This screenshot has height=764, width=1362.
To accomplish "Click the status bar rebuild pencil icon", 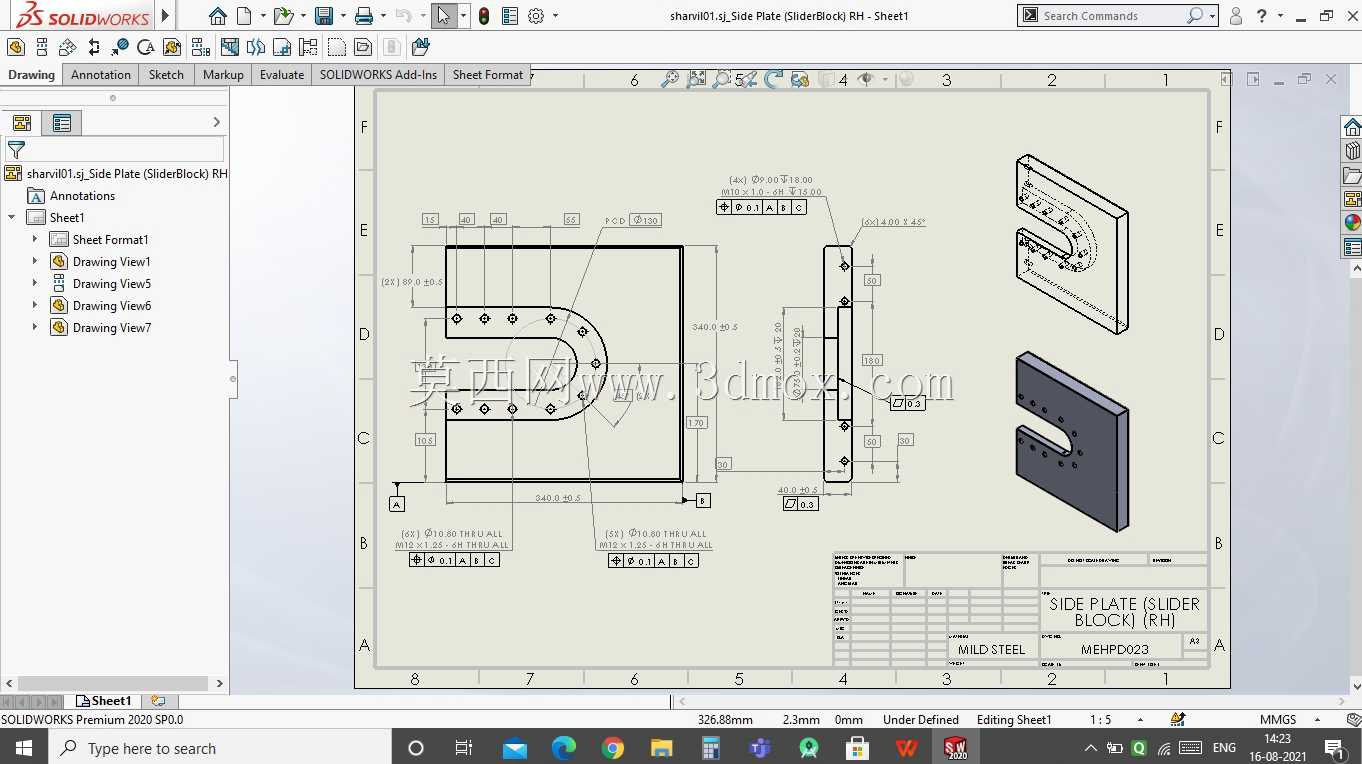I will pos(1178,719).
